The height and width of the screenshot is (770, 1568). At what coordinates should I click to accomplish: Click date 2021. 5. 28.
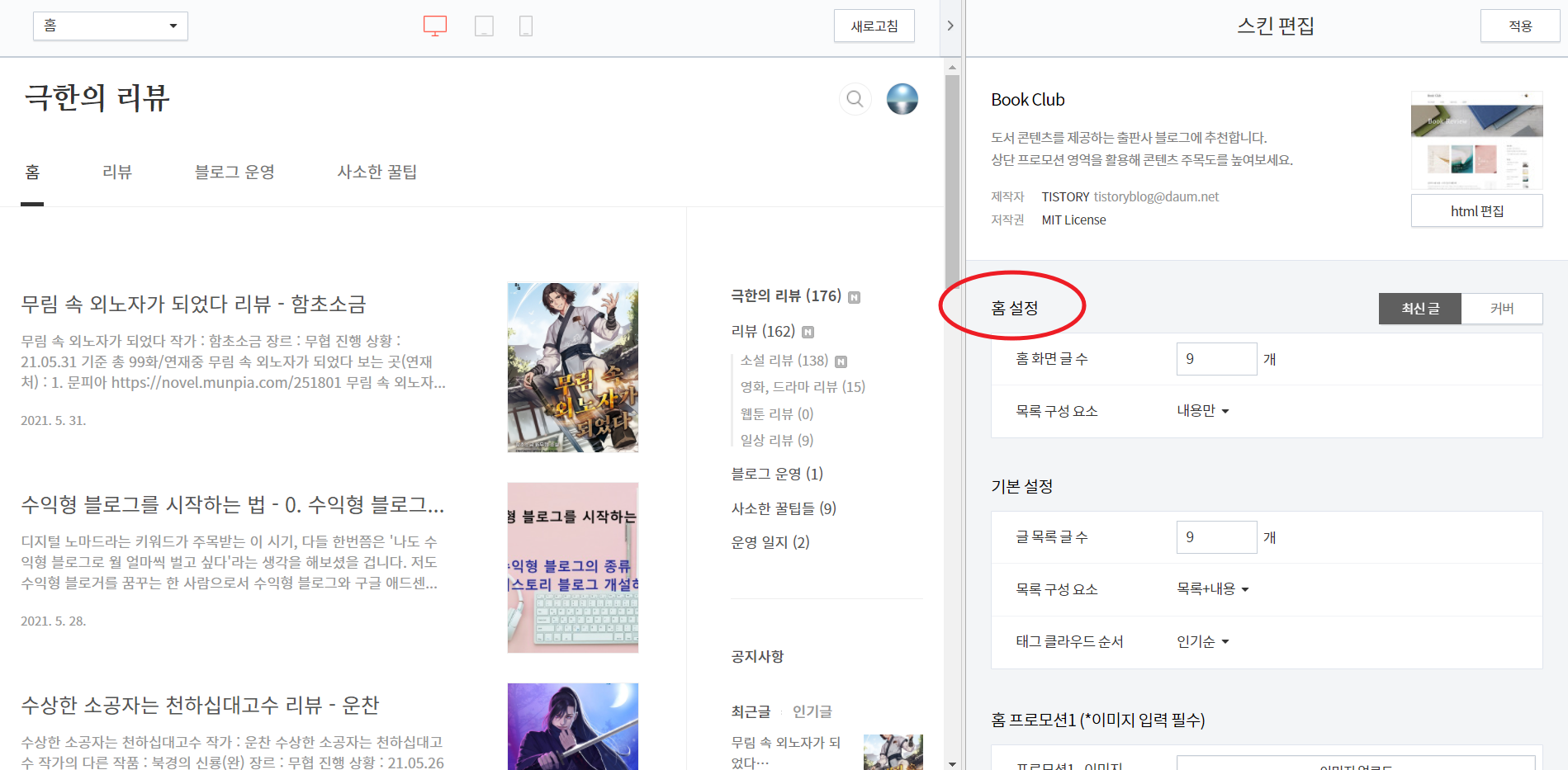[54, 621]
